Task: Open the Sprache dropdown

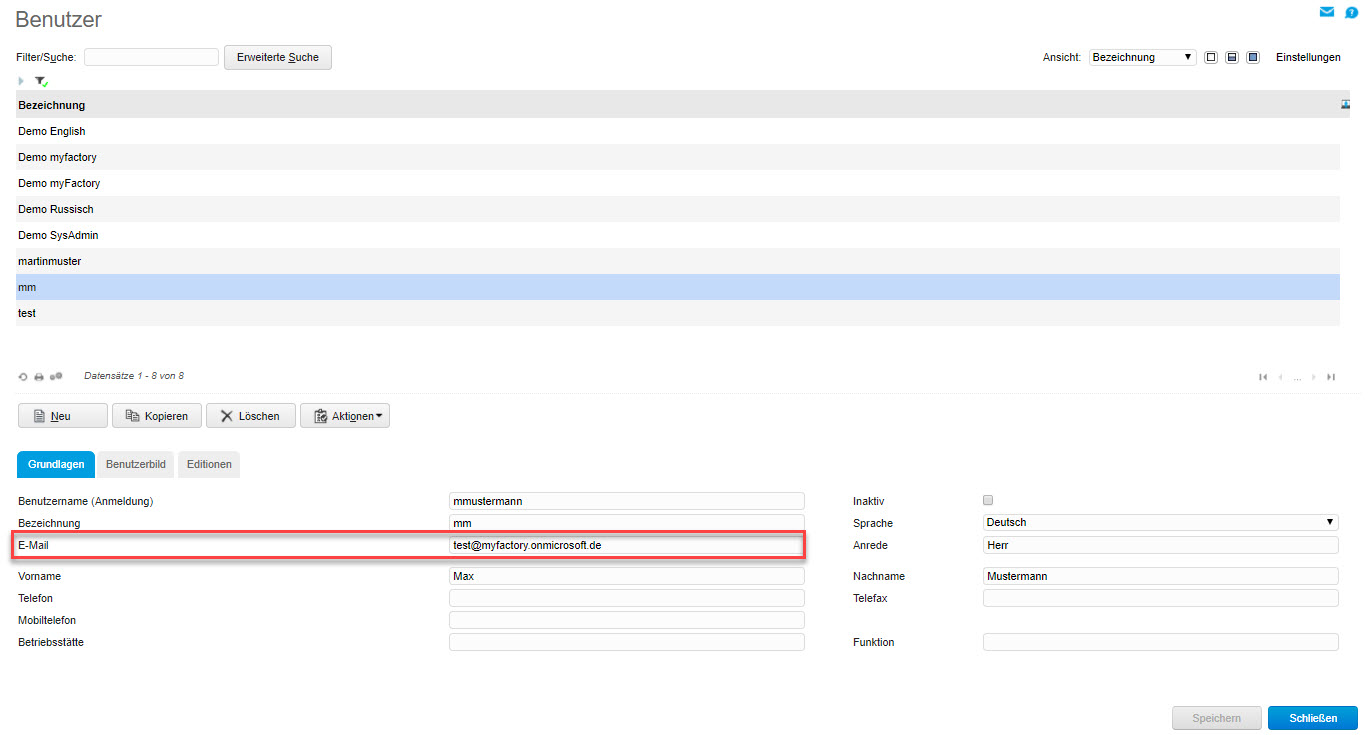Action: [x=1160, y=522]
